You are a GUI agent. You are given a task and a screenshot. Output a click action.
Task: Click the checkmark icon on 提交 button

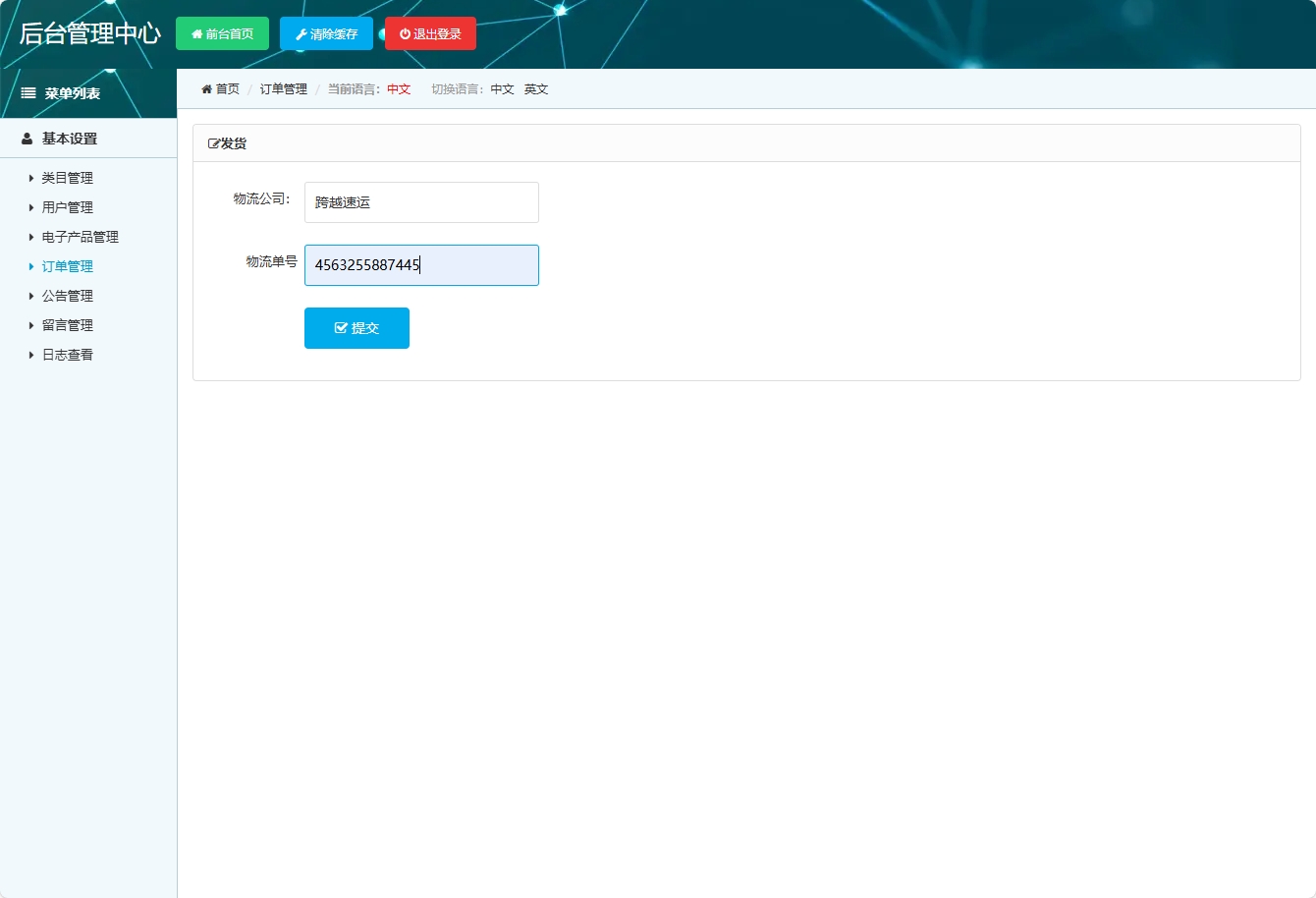click(340, 327)
